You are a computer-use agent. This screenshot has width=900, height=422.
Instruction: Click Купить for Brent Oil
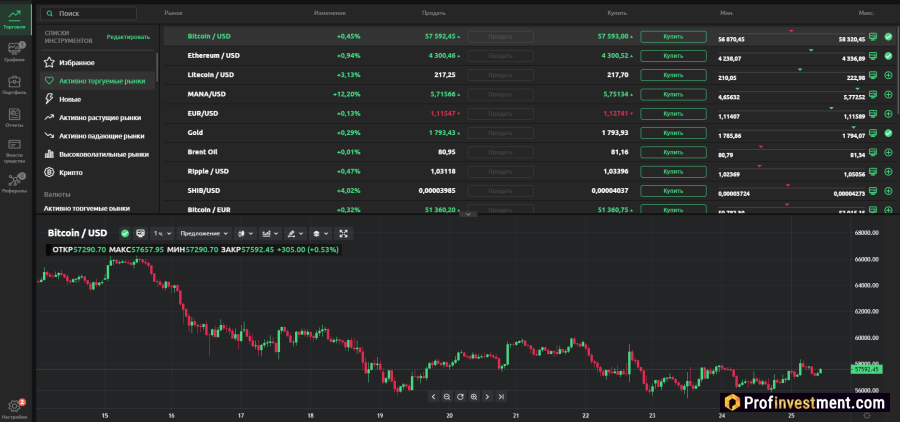point(673,152)
